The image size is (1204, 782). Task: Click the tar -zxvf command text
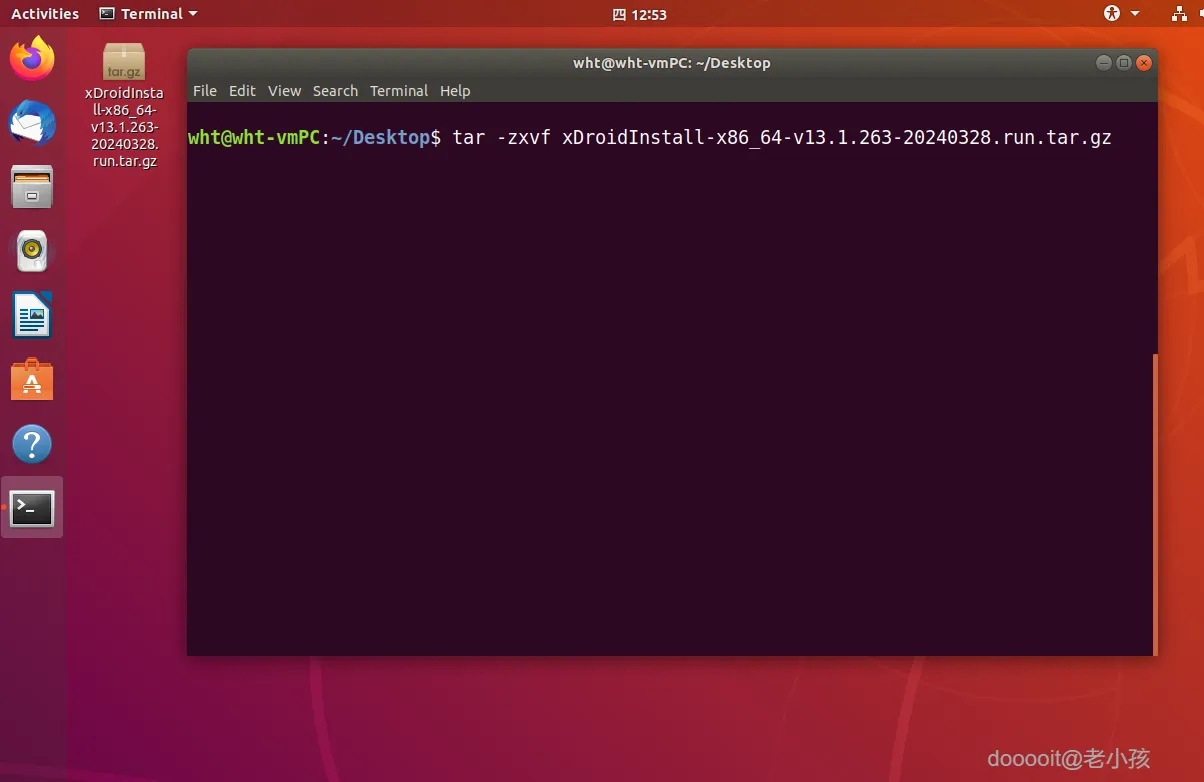click(782, 138)
